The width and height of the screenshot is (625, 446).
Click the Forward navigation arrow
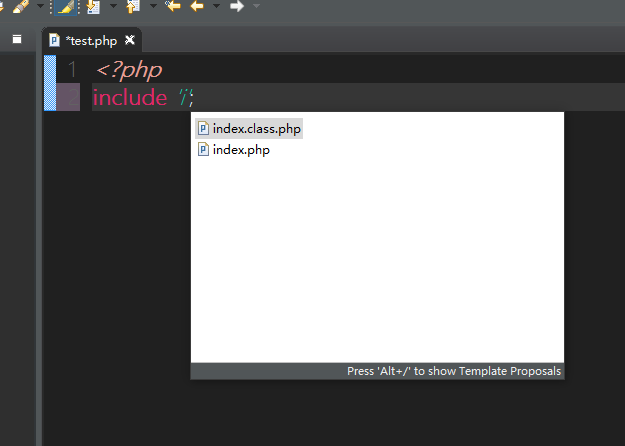[237, 6]
